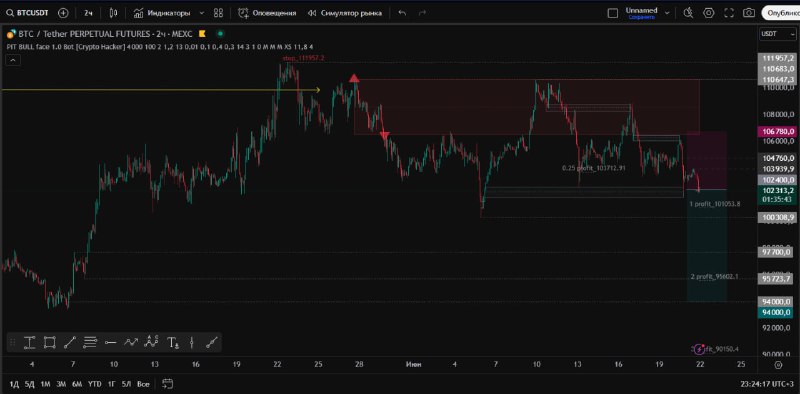This screenshot has height=394, width=800.
Task: Click the green market status dot
Action: (x=220, y=34)
